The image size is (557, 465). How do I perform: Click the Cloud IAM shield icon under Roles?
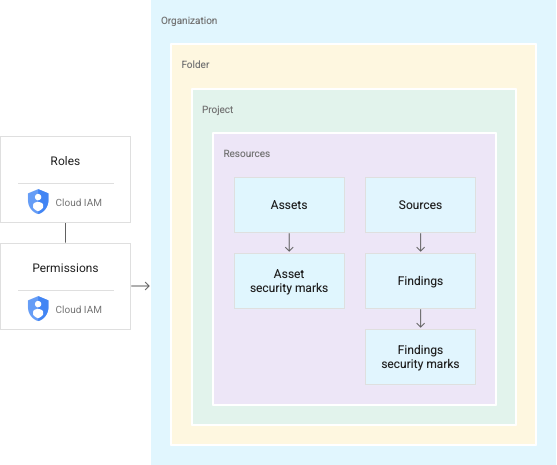[38, 201]
